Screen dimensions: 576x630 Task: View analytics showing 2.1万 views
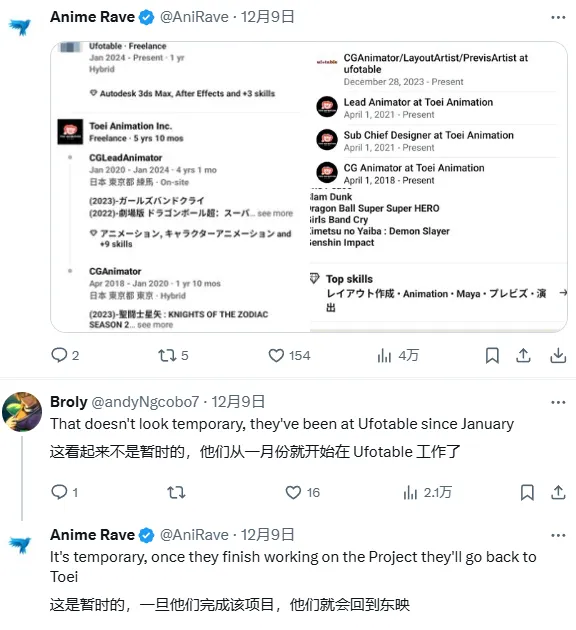(x=427, y=492)
